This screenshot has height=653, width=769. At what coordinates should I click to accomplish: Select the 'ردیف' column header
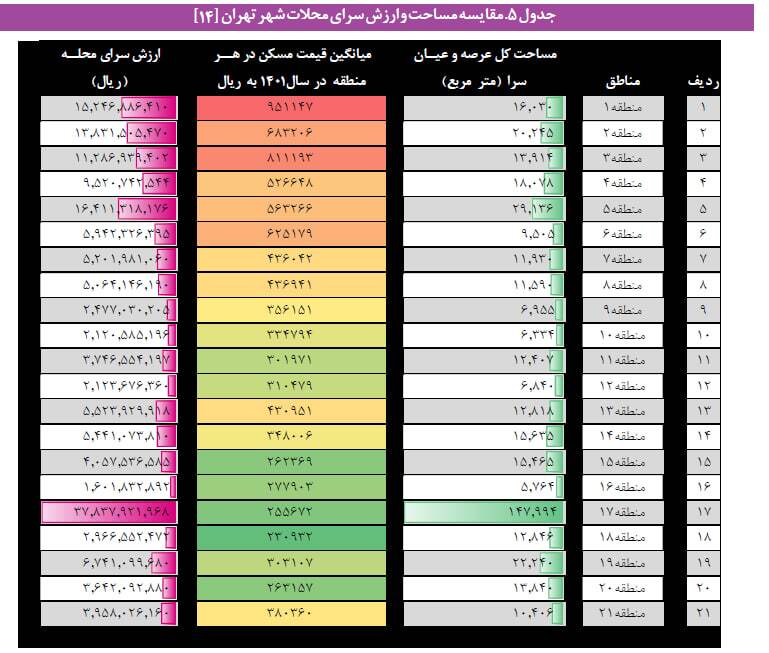[703, 81]
